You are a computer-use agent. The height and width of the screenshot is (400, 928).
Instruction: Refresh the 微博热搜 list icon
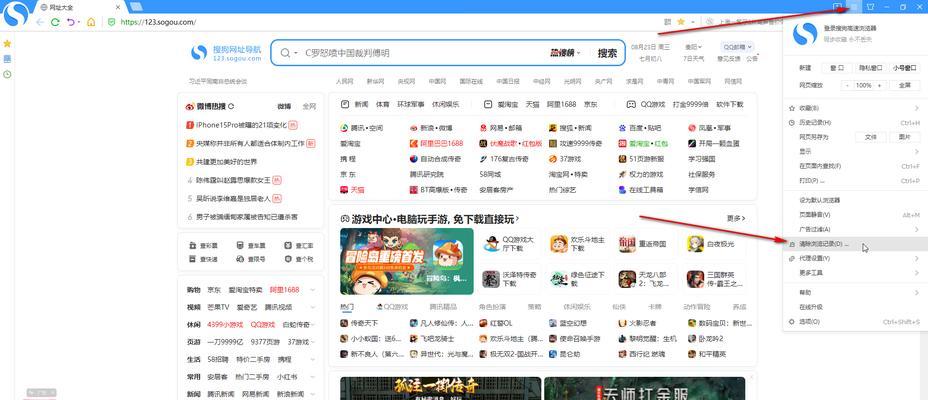231,107
